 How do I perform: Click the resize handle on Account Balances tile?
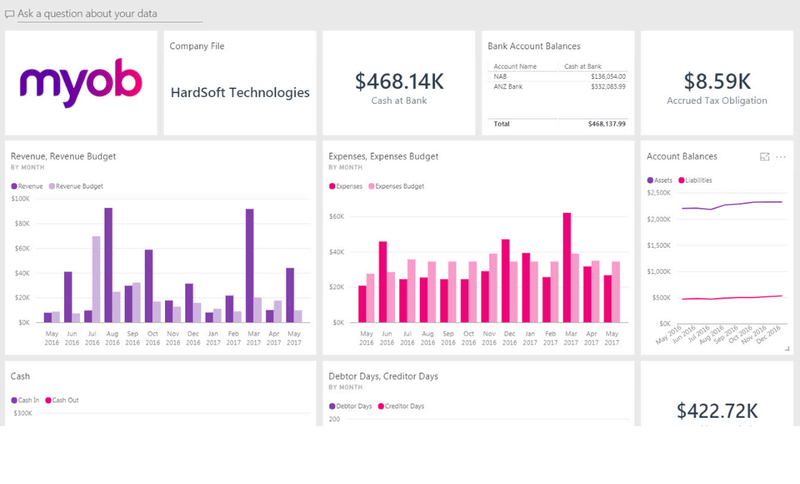[x=786, y=348]
